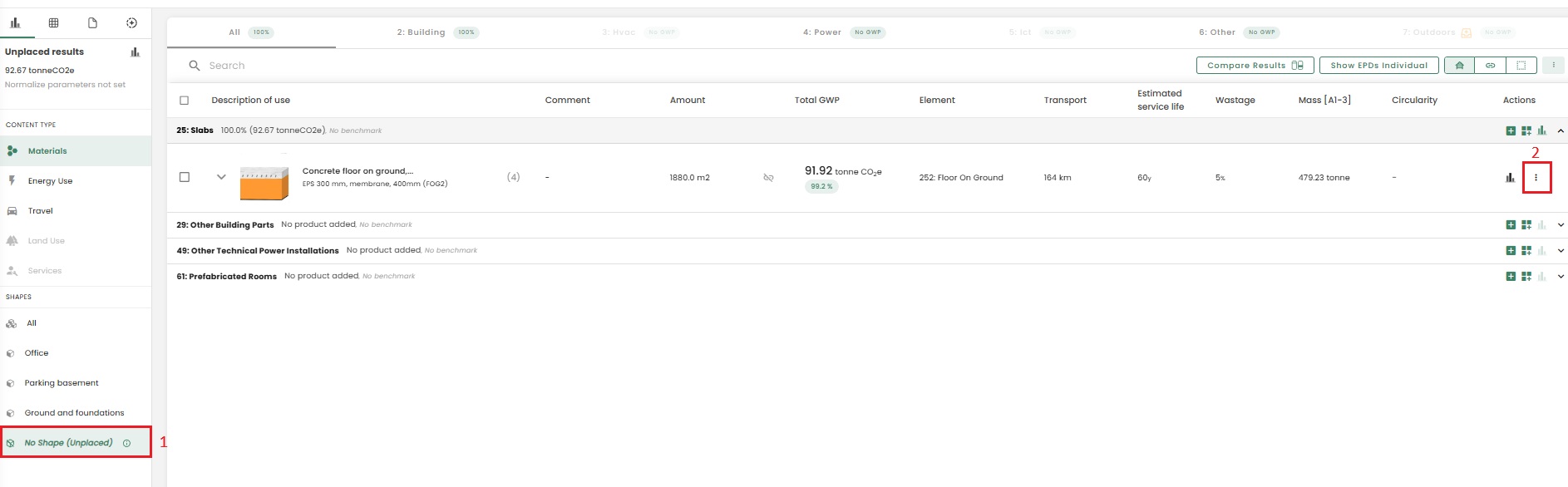
Task: Click the link icon in view toggle group
Action: tap(1490, 66)
